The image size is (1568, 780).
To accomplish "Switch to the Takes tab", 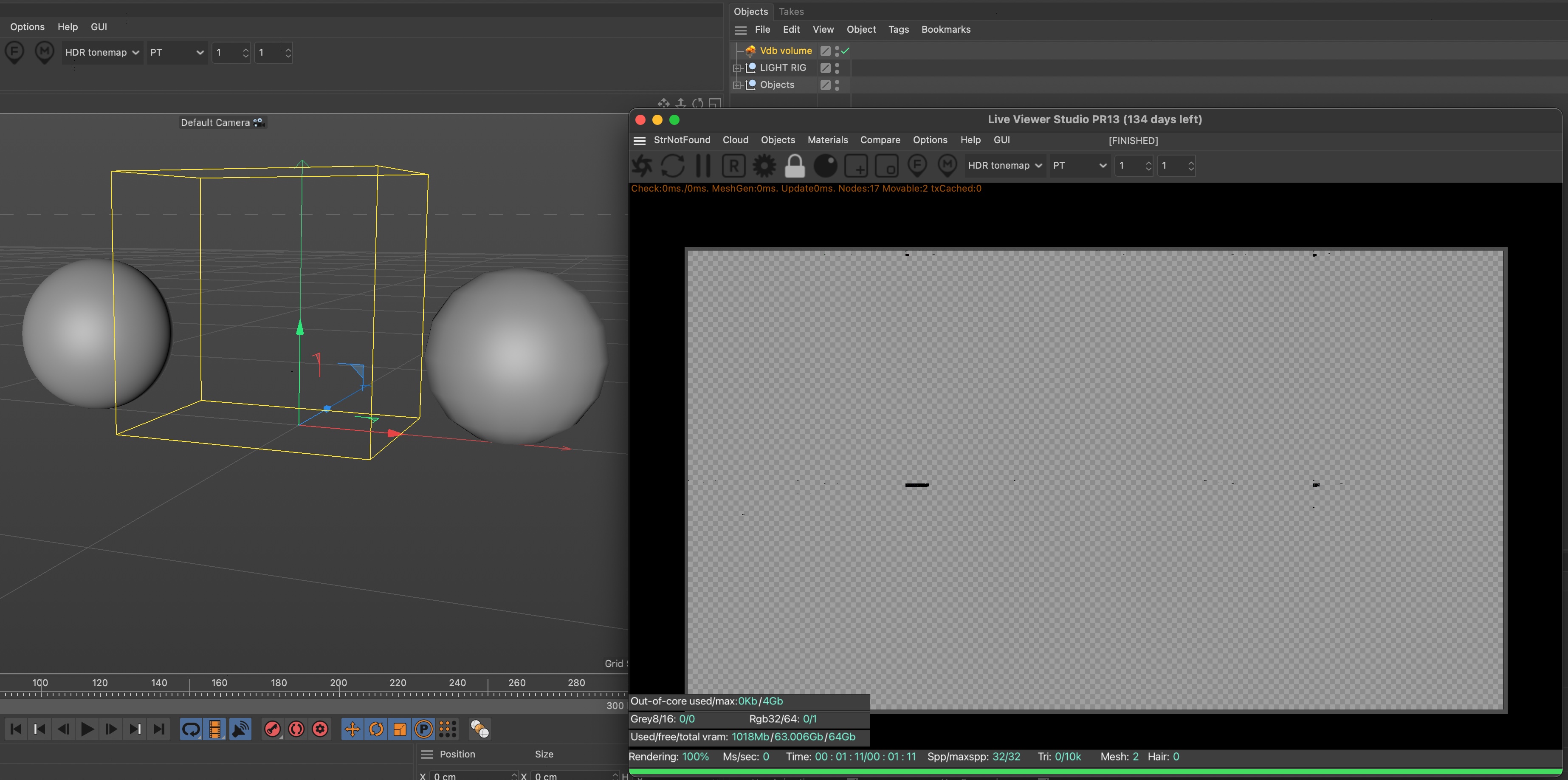I will 791,11.
